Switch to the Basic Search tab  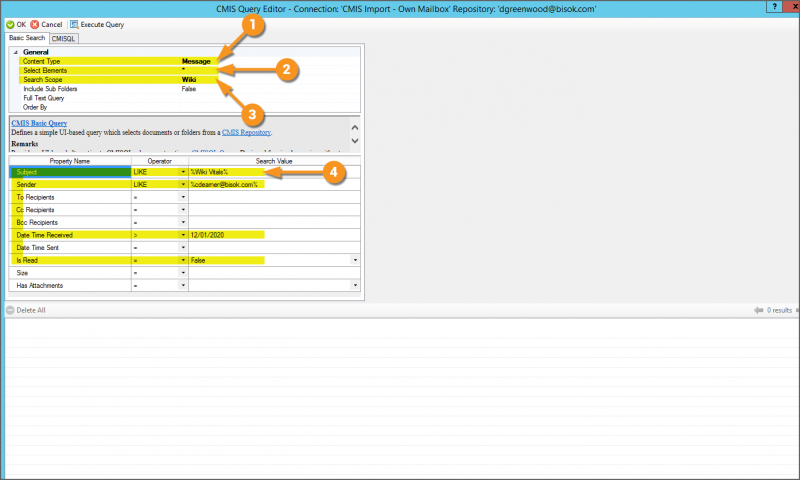[27, 38]
